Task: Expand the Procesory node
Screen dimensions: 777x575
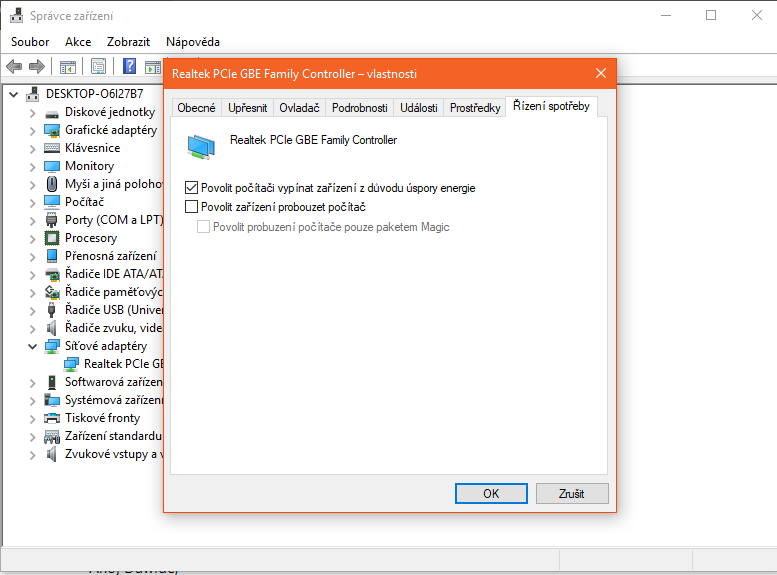Action: (32, 239)
